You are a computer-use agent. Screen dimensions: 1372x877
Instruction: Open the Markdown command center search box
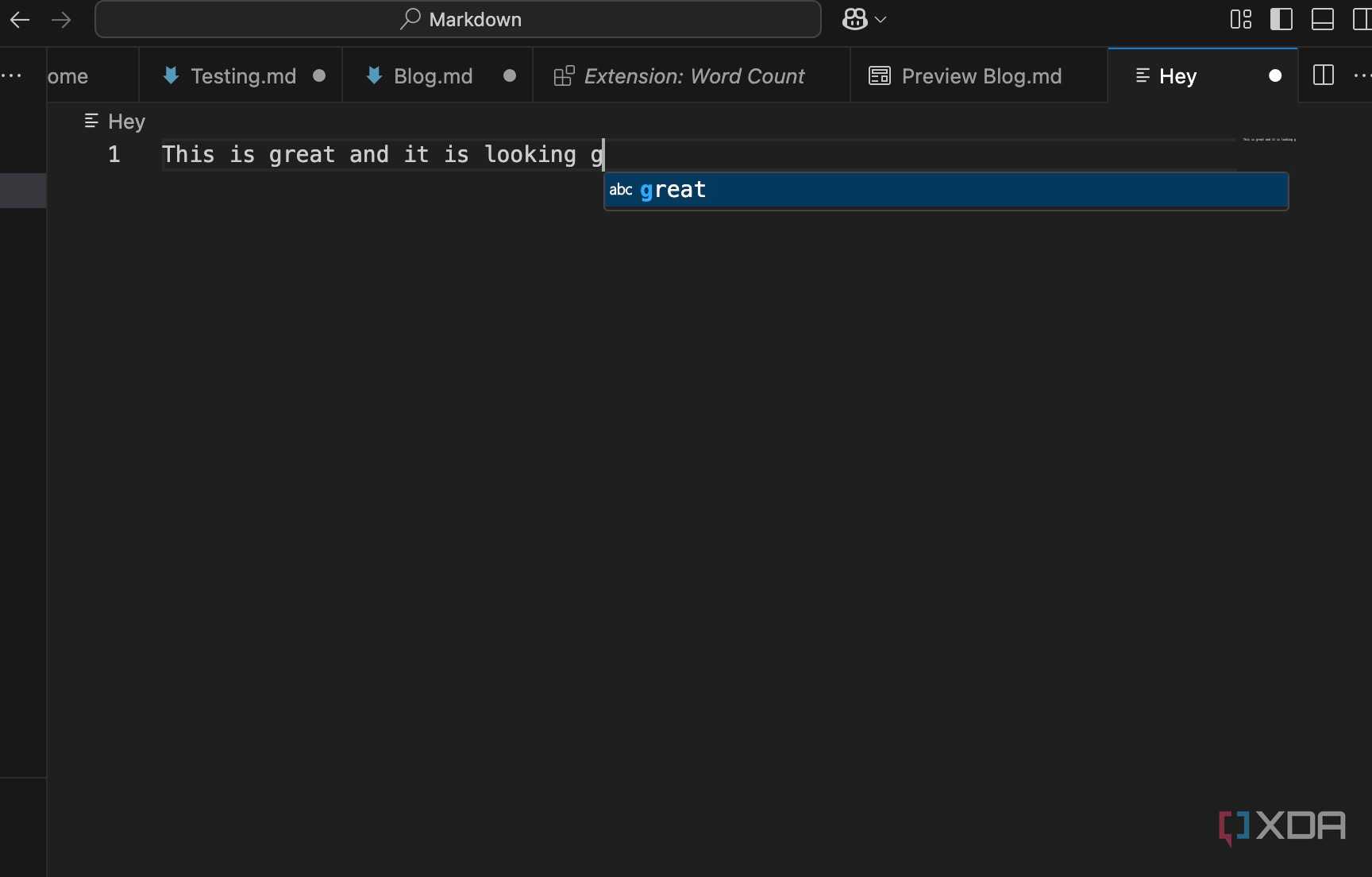click(458, 19)
